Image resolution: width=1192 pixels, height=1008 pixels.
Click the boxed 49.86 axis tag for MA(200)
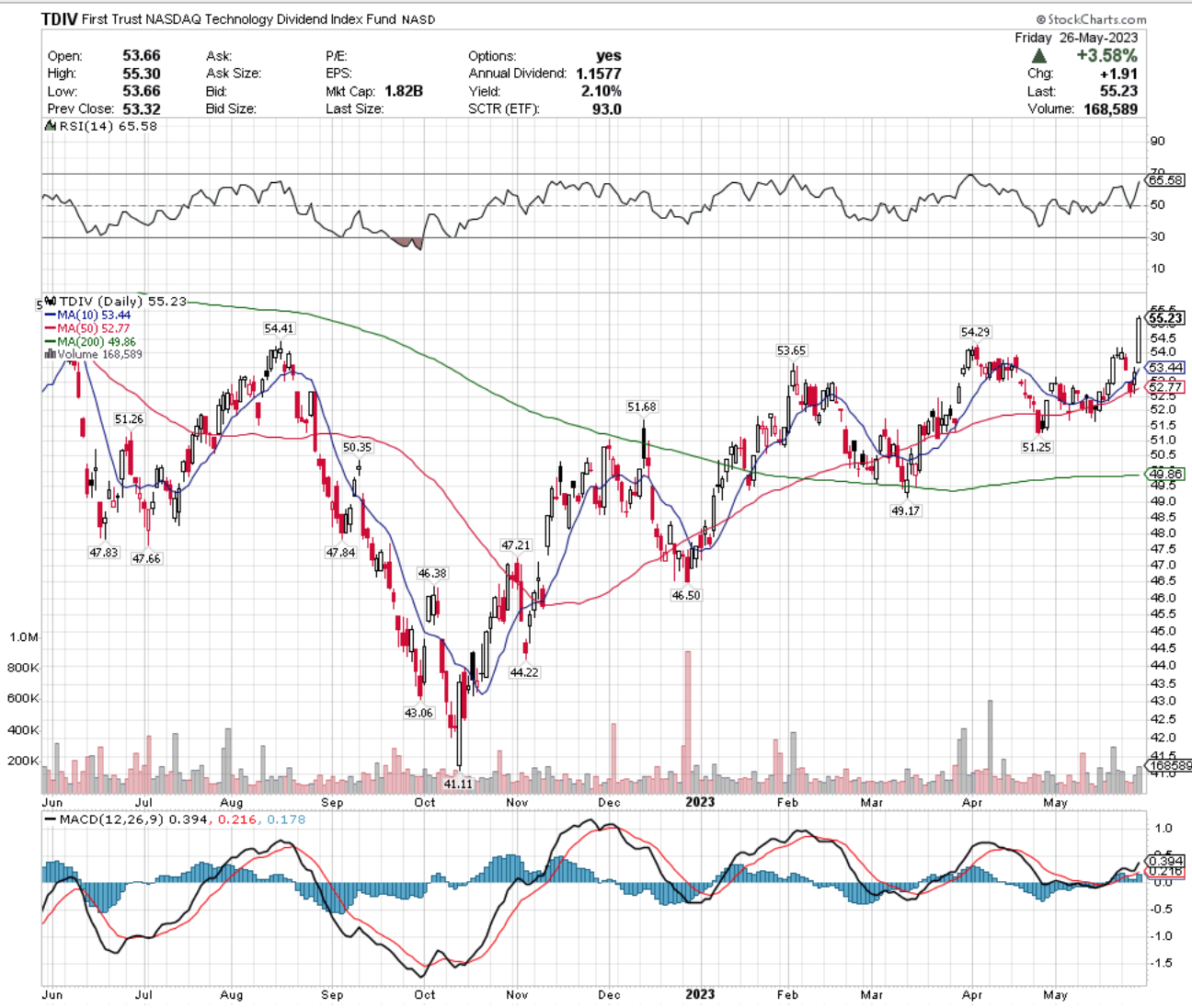point(1165,474)
